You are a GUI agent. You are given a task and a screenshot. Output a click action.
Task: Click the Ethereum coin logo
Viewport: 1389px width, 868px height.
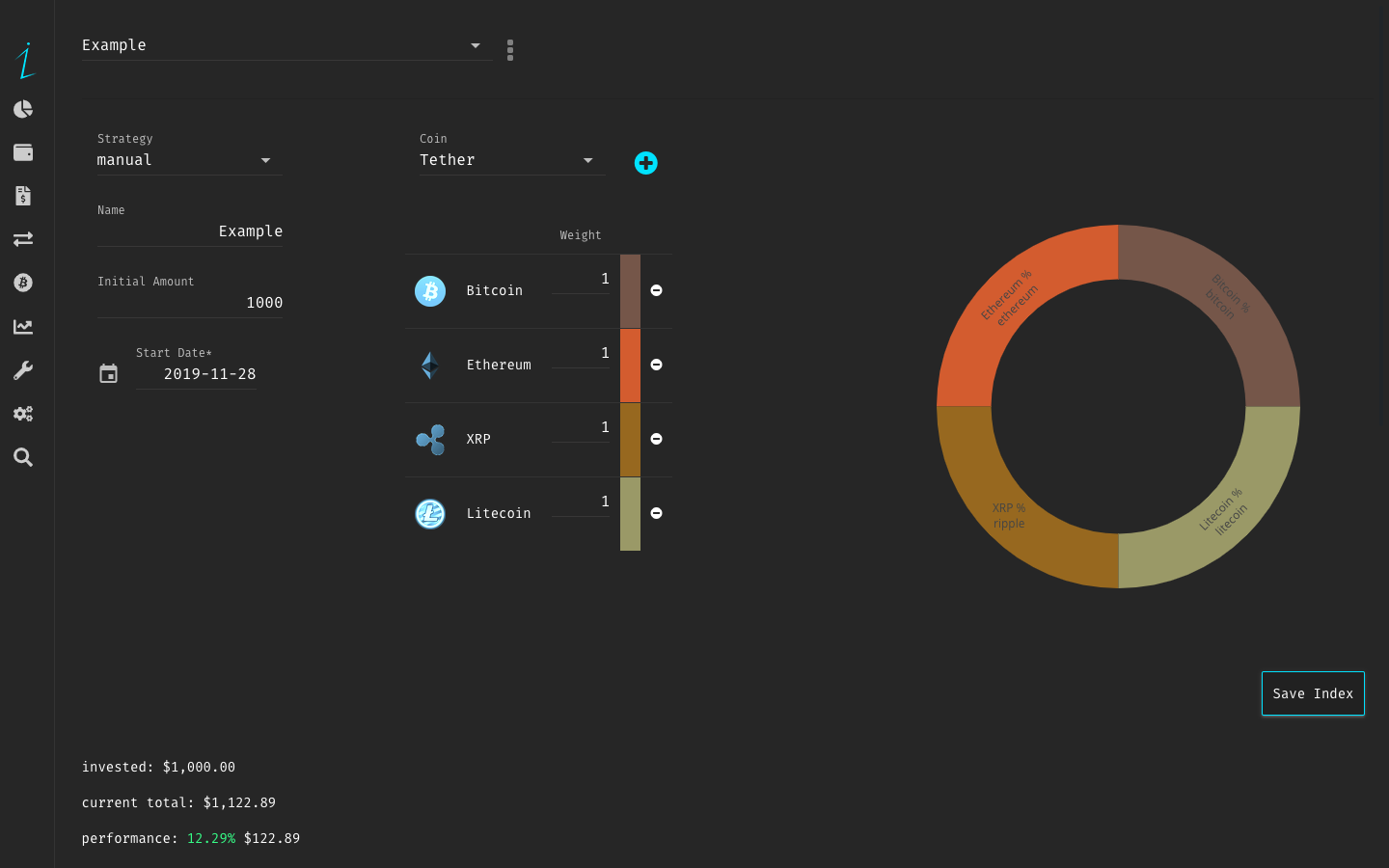click(430, 365)
